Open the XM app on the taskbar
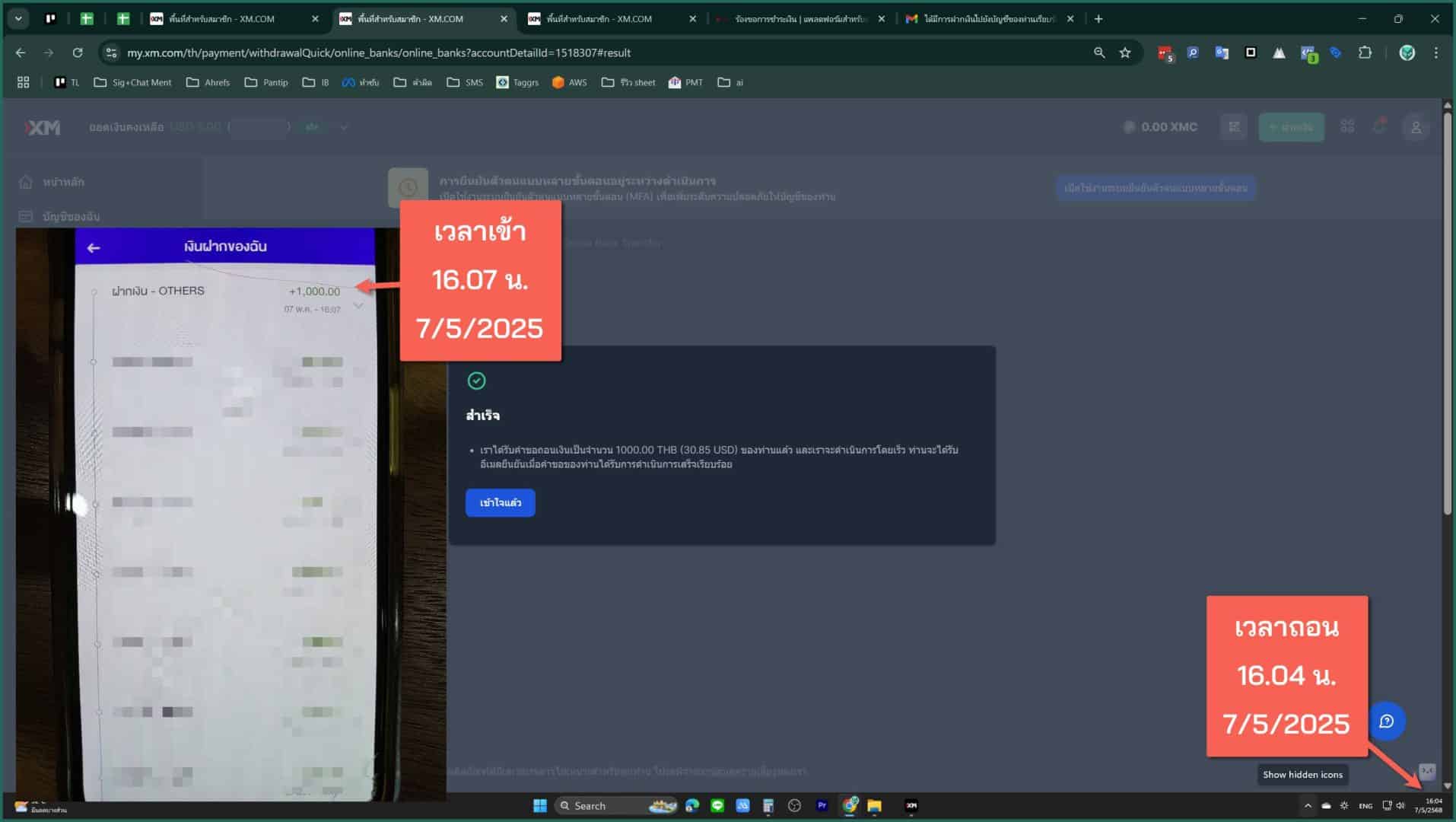 click(911, 805)
